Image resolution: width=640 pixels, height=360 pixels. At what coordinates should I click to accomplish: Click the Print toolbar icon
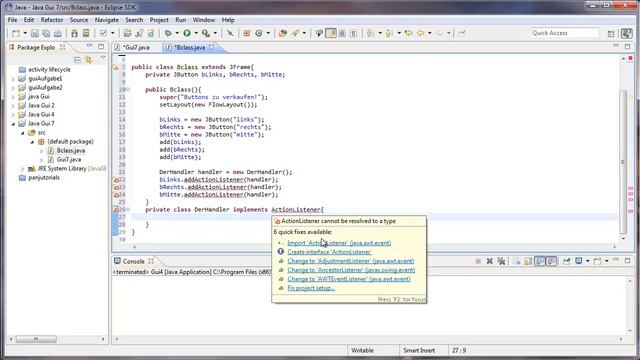pyautogui.click(x=58, y=33)
